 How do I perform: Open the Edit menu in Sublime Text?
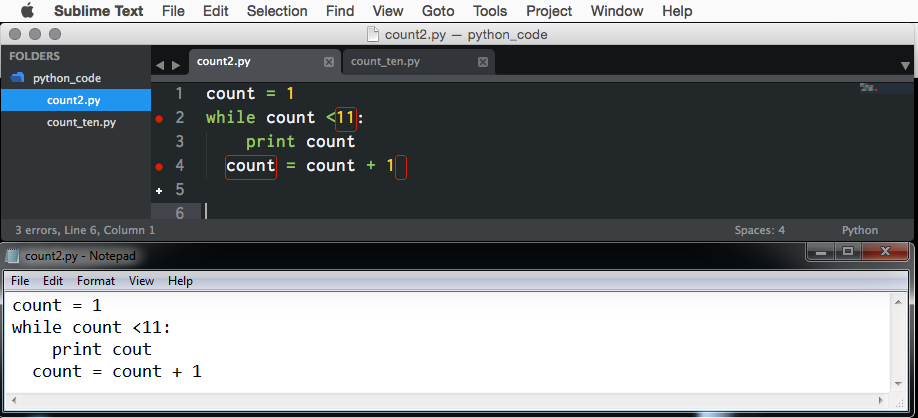(215, 11)
